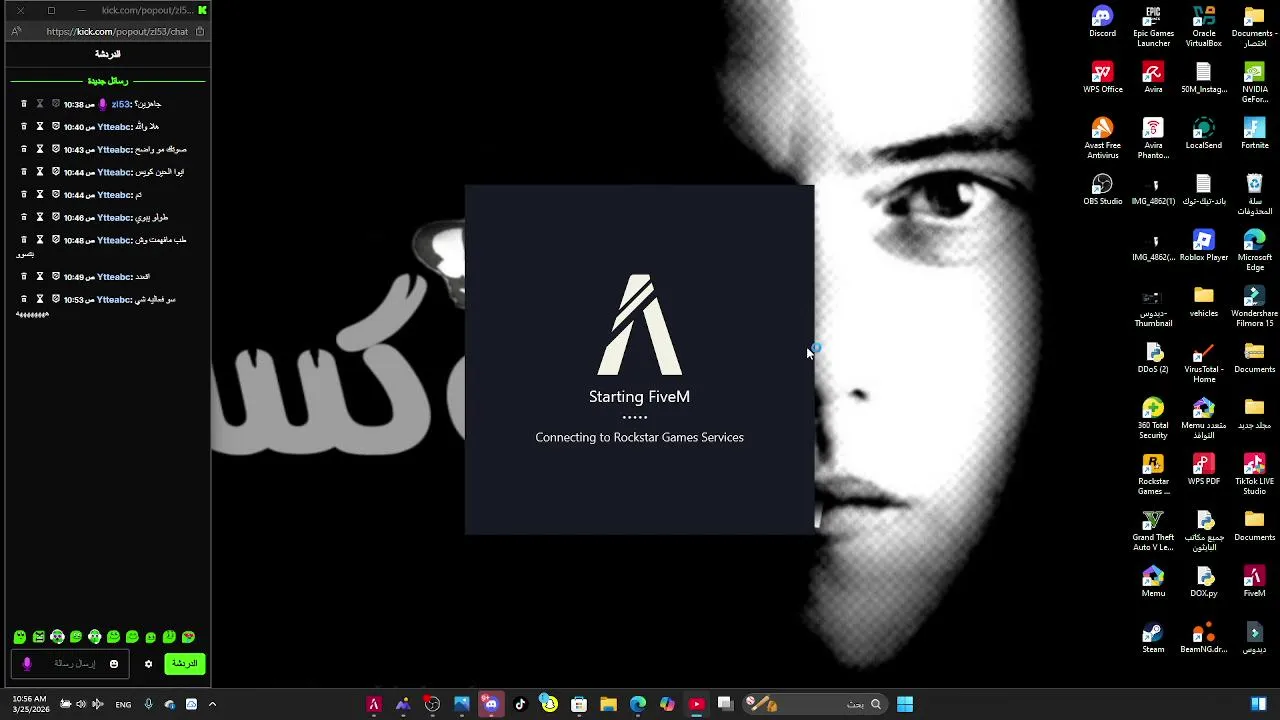Image resolution: width=1280 pixels, height=720 pixels.
Task: Open Steam desktop shortcut
Action: (1153, 638)
